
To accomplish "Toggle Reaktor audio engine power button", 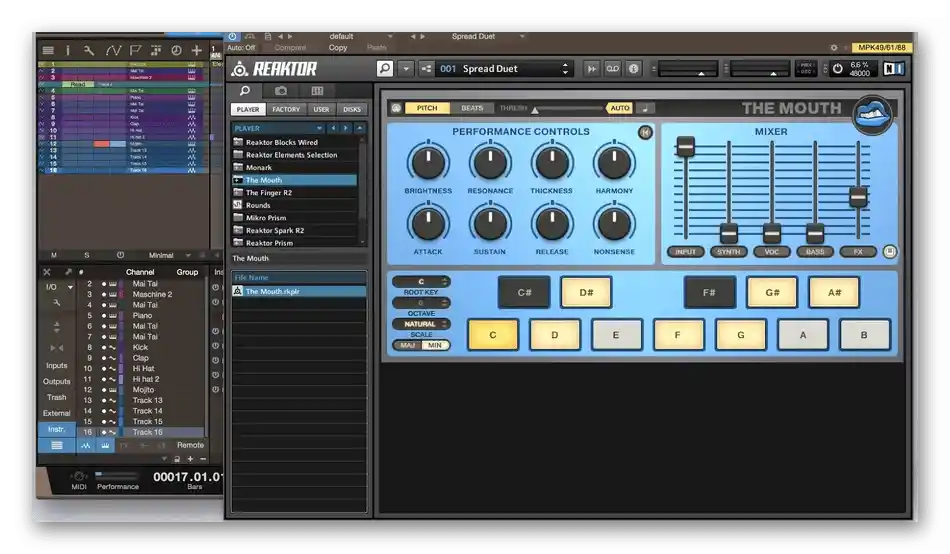I will 837,68.
